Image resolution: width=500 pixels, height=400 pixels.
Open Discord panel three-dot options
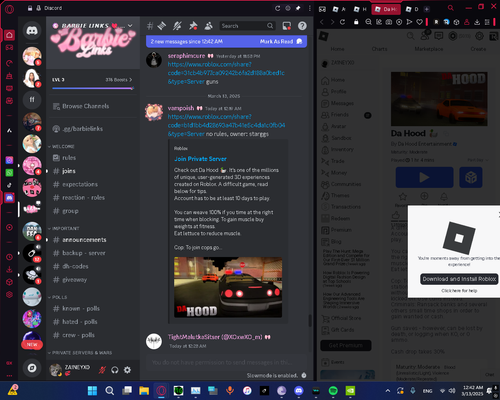click(310, 8)
